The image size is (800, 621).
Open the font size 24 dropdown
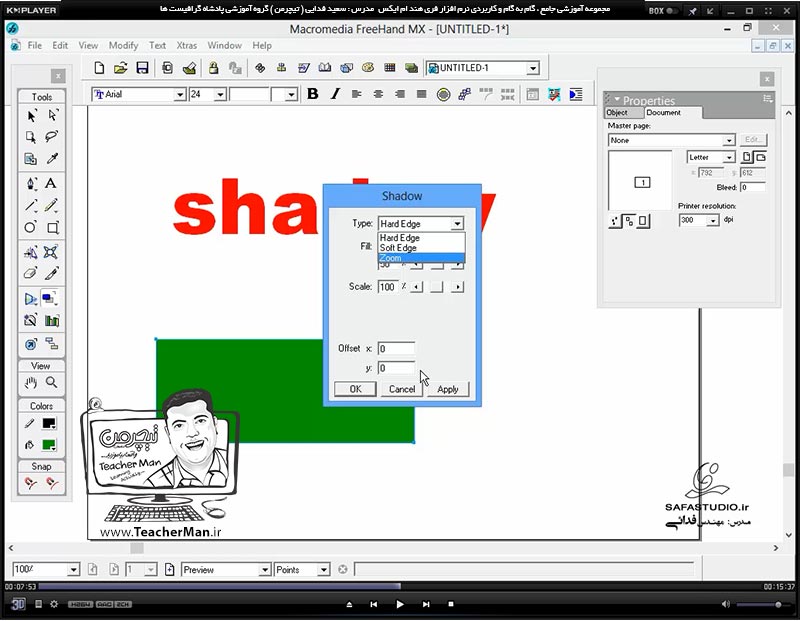[x=220, y=95]
